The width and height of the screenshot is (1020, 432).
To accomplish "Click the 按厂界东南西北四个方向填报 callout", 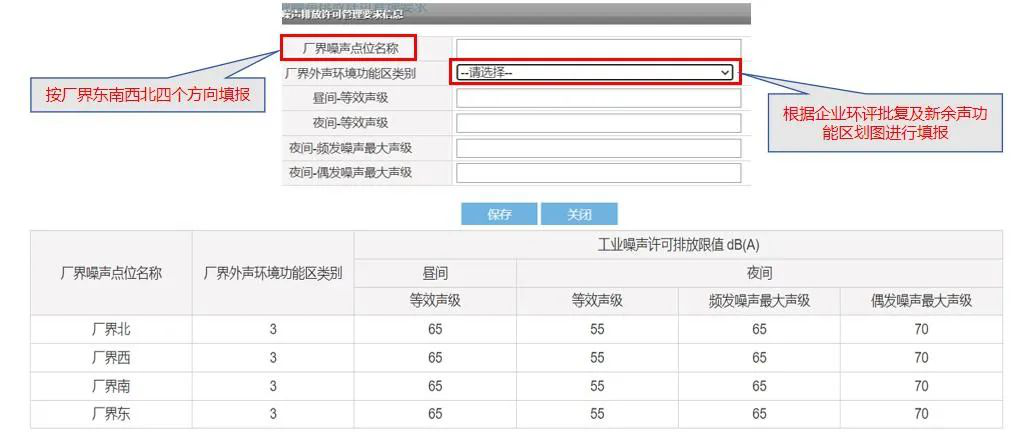I will pyautogui.click(x=147, y=96).
